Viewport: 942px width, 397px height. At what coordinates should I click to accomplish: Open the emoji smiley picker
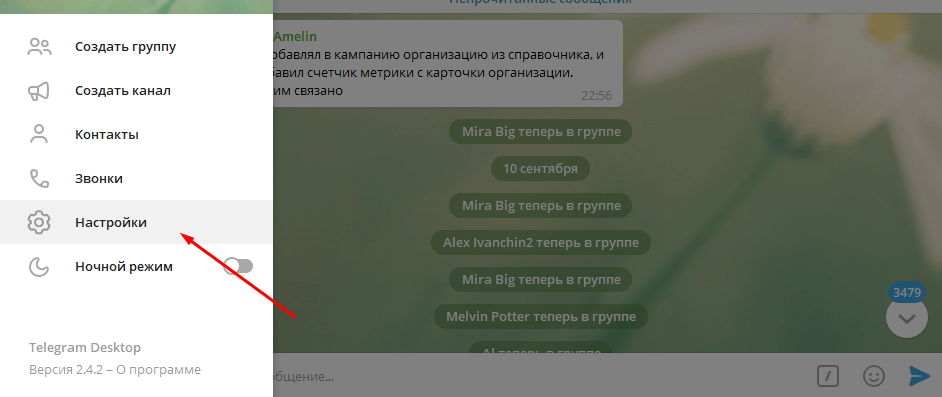(874, 376)
